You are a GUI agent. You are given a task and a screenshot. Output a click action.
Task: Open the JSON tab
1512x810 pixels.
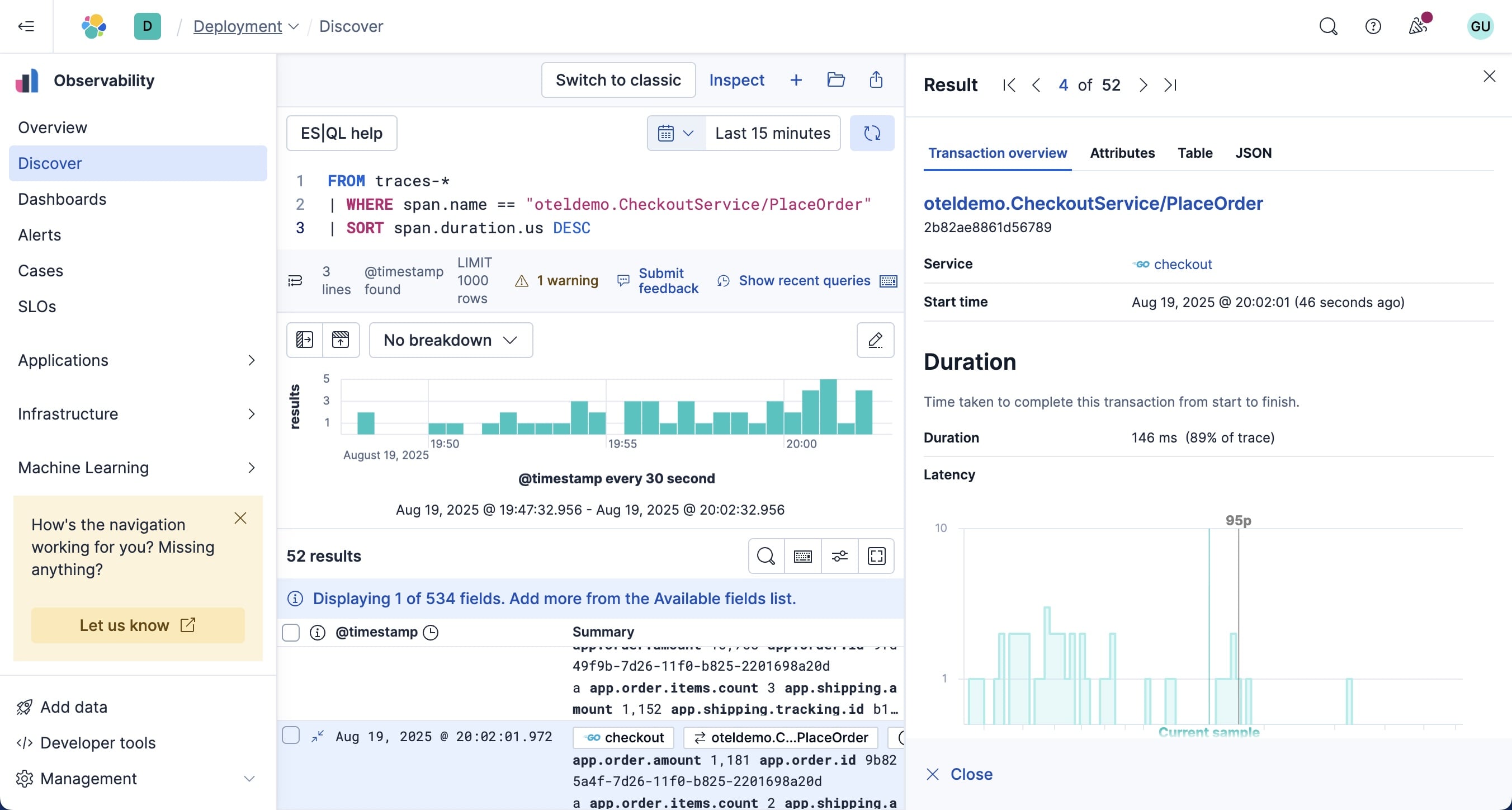pyautogui.click(x=1253, y=153)
